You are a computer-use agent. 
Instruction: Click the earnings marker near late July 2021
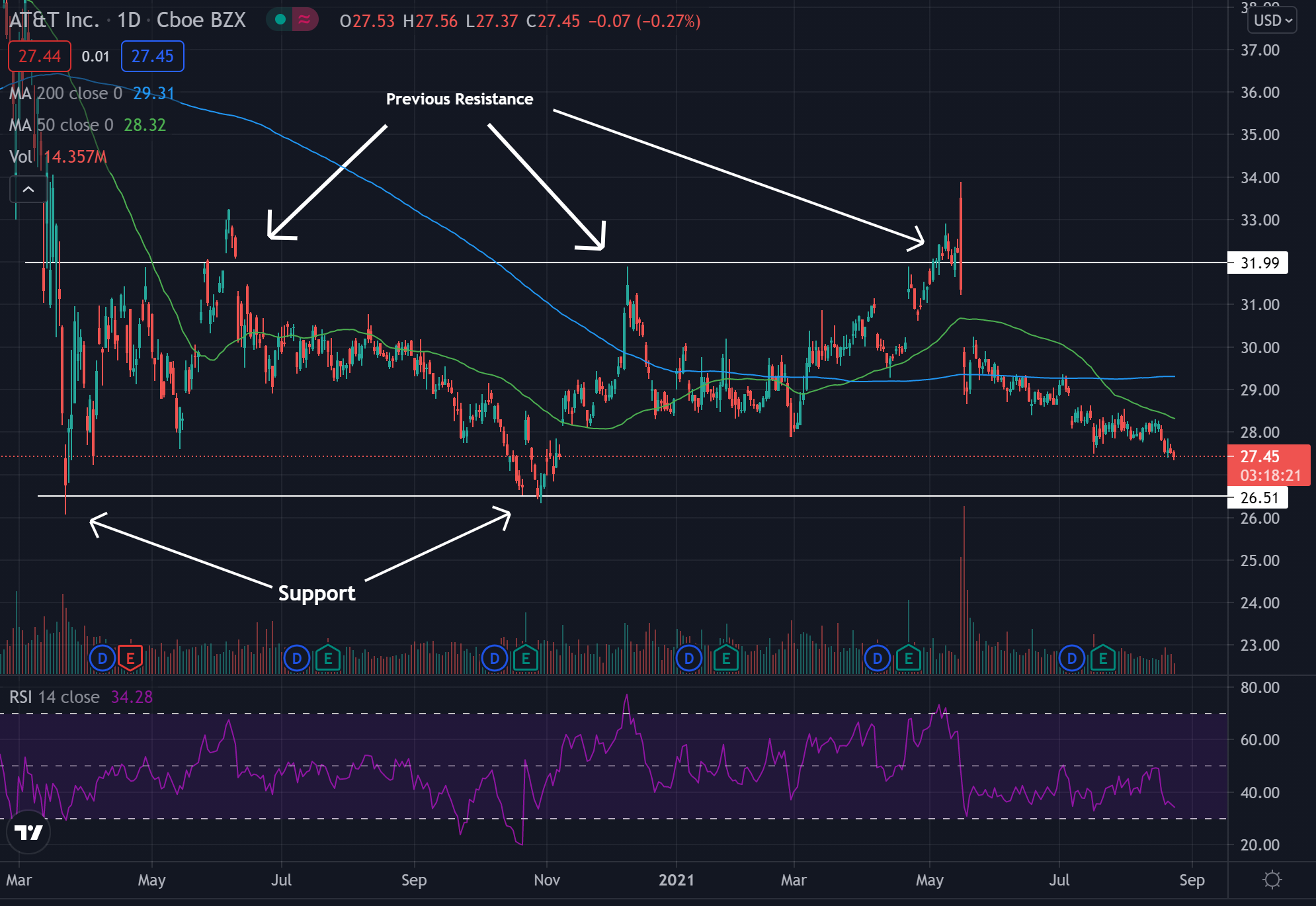click(x=1103, y=658)
